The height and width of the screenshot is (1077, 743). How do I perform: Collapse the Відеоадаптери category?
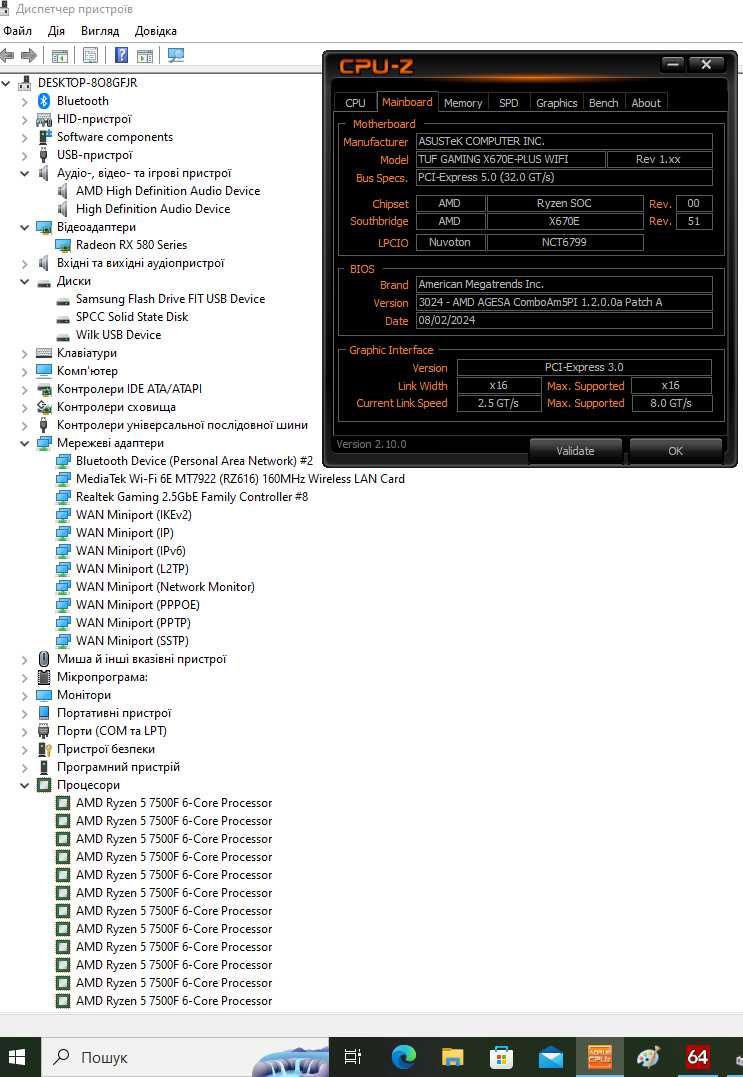click(25, 227)
